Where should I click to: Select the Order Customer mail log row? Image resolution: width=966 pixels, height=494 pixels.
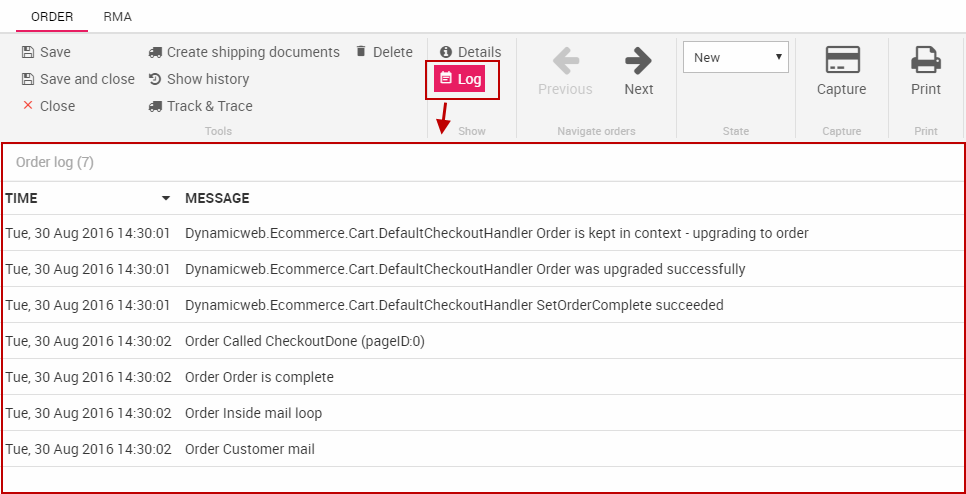[250, 449]
